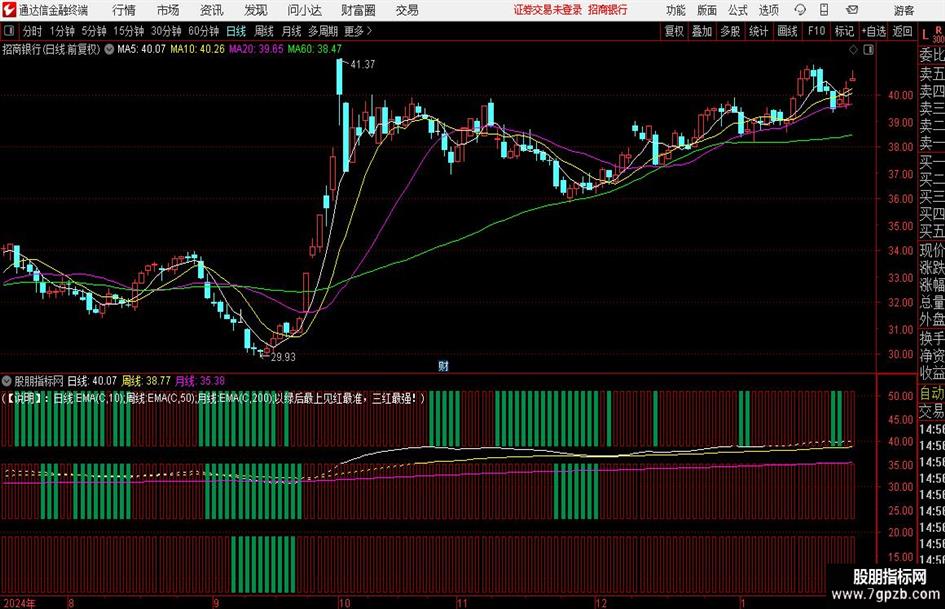Open the 市场 menu
This screenshot has height=609, width=945.
point(168,10)
